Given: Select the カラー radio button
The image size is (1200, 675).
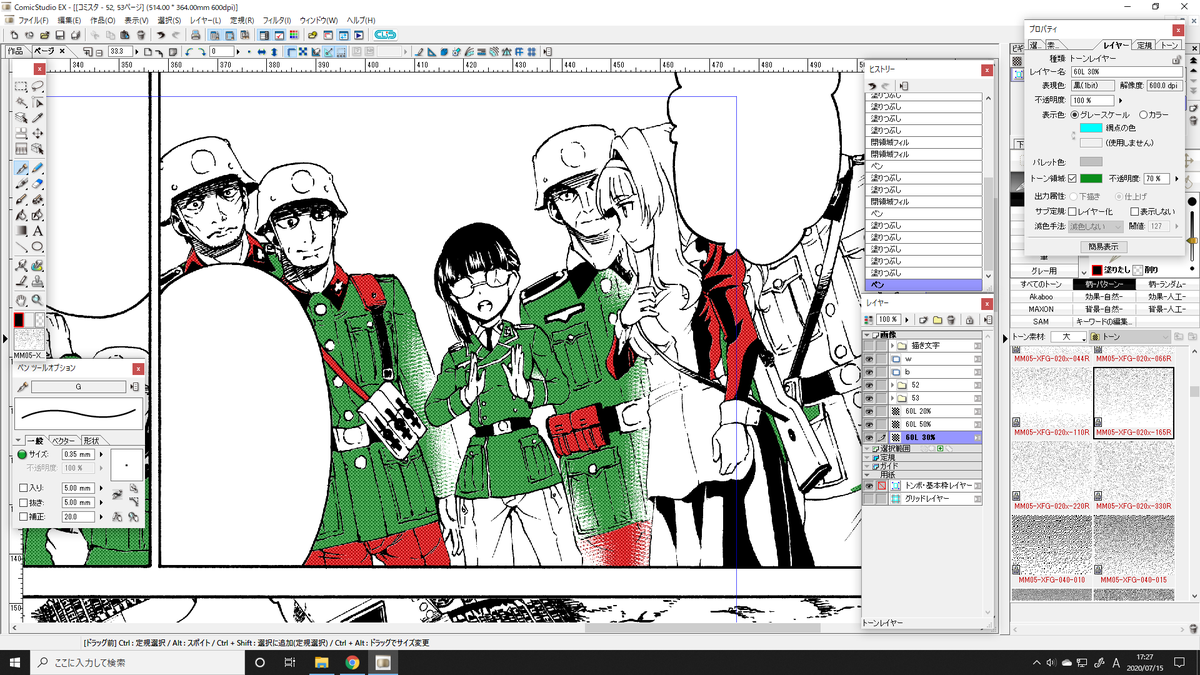Looking at the screenshot, I should [1143, 115].
